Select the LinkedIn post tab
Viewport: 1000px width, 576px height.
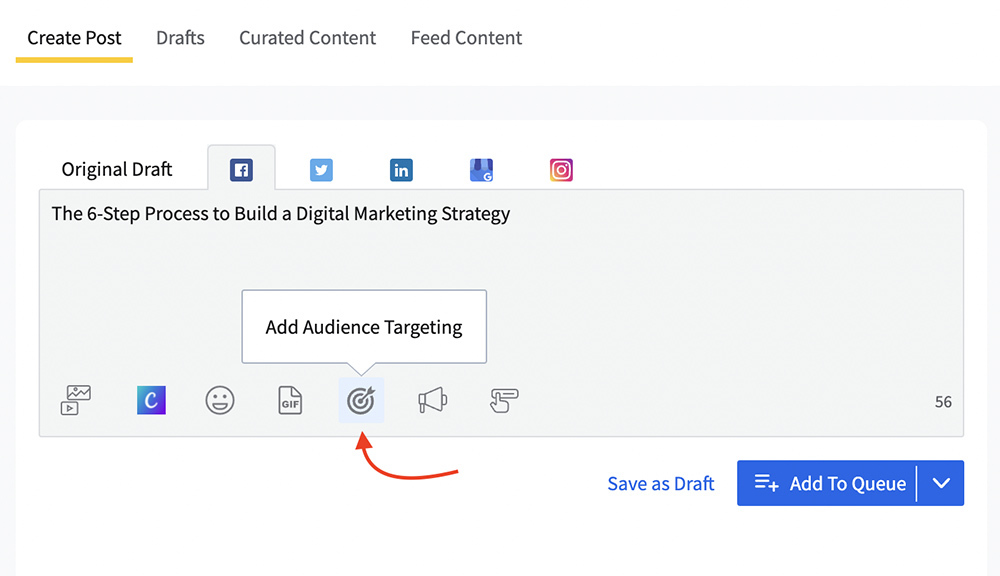[401, 170]
